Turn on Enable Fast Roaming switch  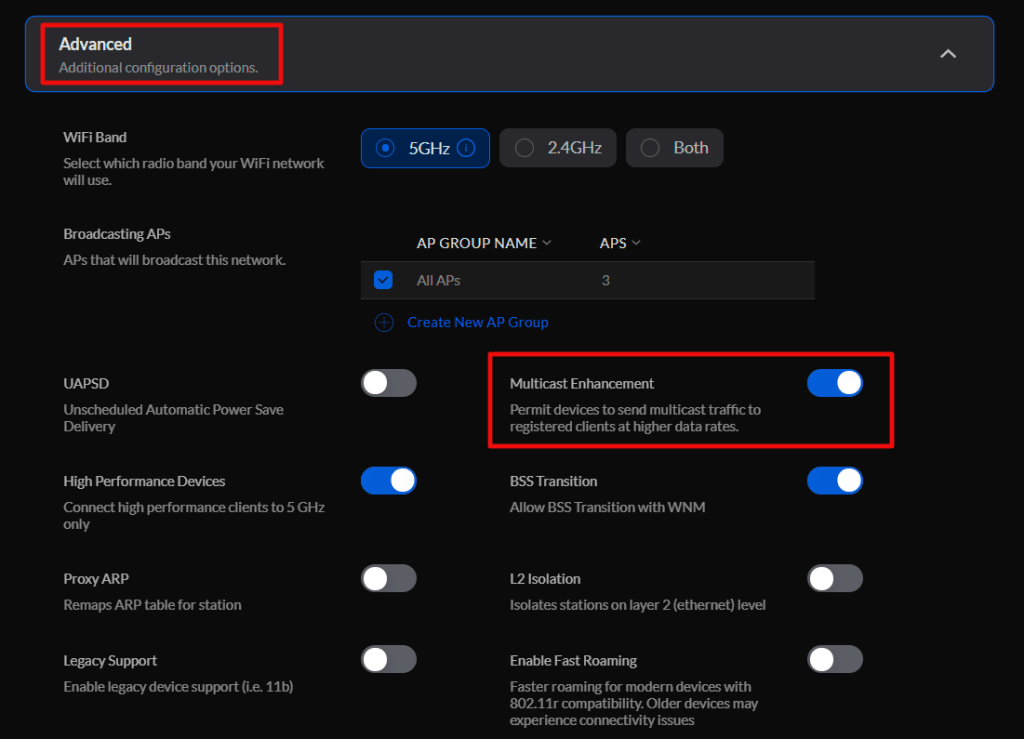click(x=834, y=660)
